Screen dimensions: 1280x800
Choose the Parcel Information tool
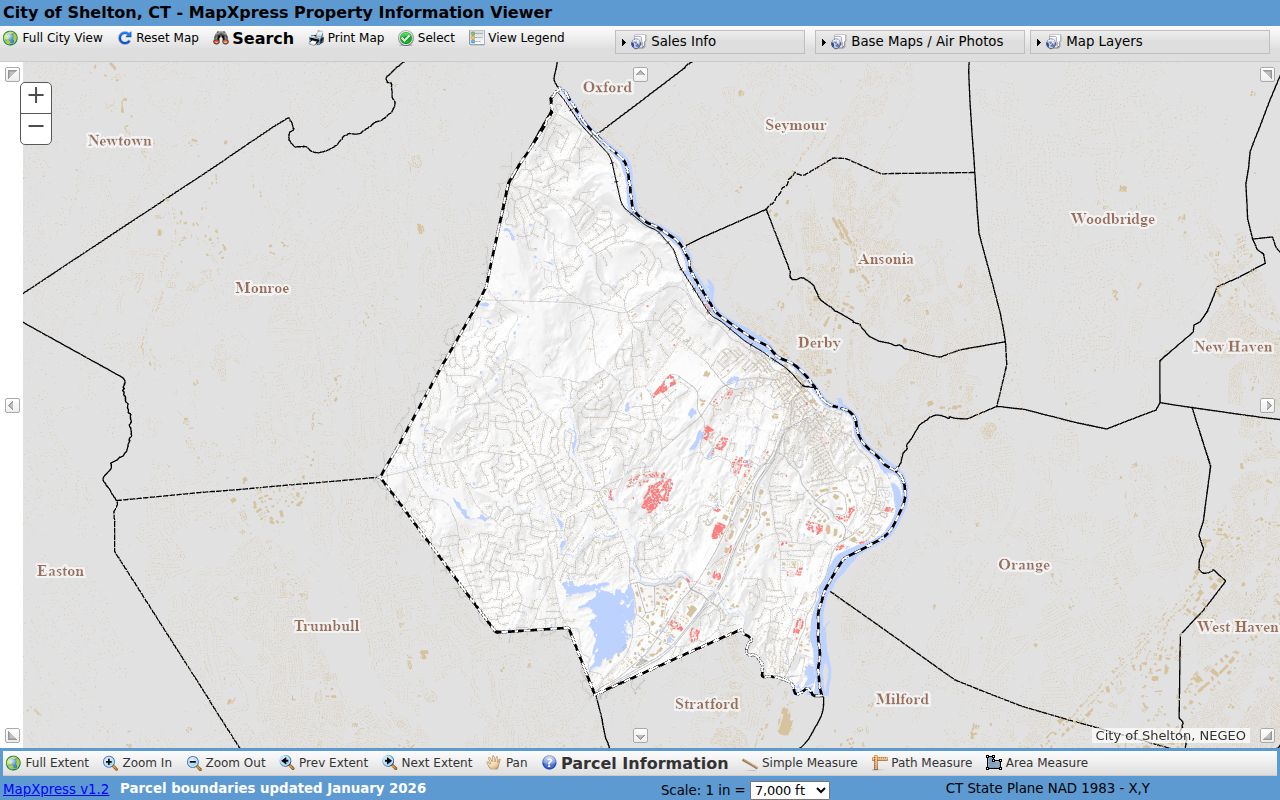click(635, 763)
